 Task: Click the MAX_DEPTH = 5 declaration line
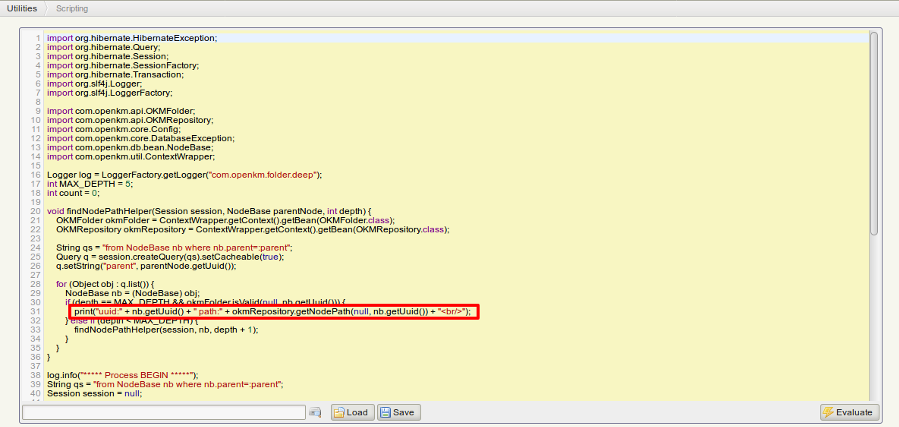point(90,184)
